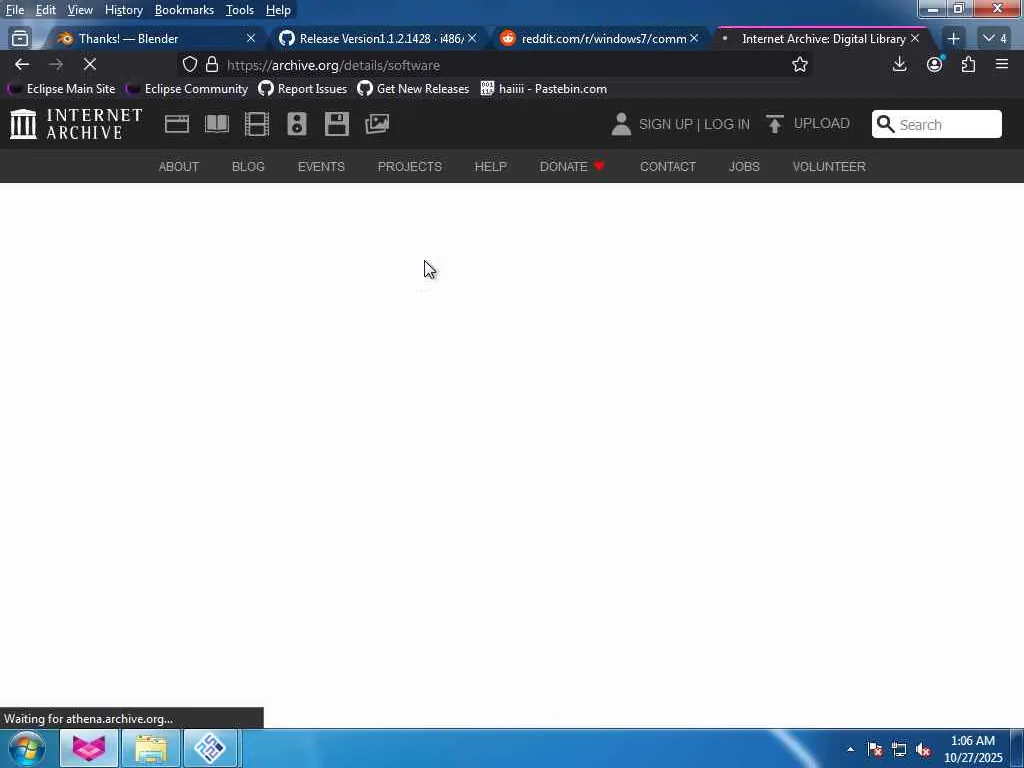This screenshot has height=768, width=1024.
Task: Click the magnifier icon in search box
Action: coord(885,124)
